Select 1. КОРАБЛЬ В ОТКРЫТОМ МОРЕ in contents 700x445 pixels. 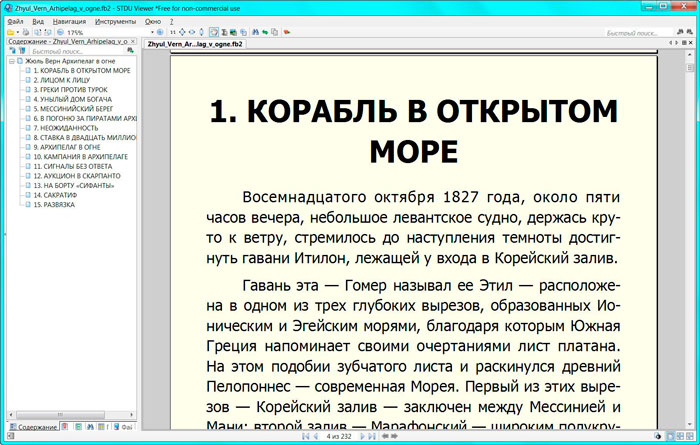tap(82, 71)
